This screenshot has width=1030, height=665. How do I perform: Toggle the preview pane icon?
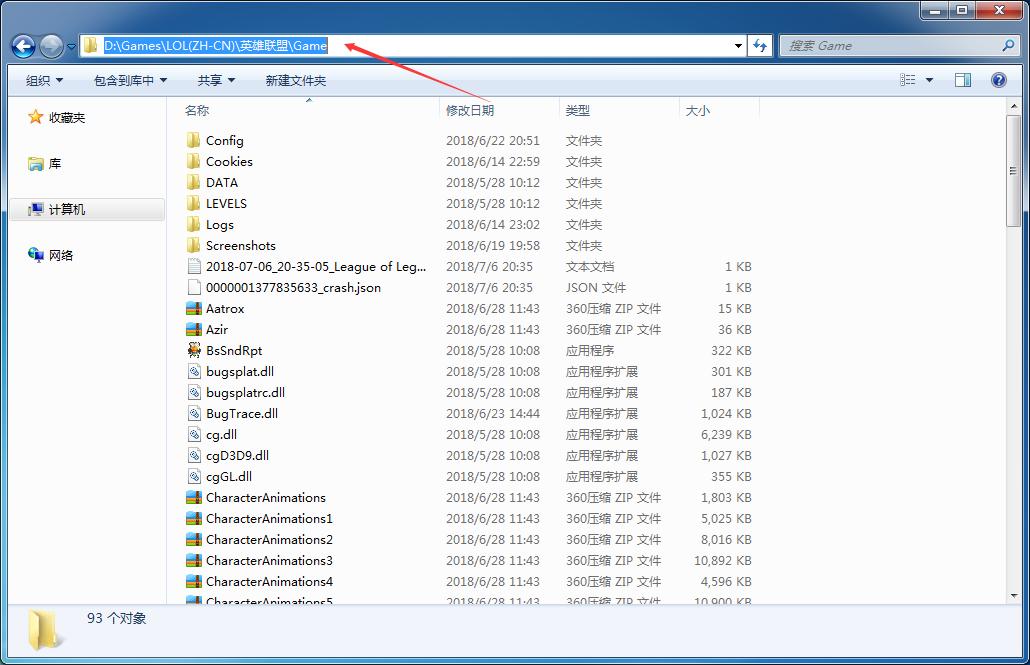point(963,80)
